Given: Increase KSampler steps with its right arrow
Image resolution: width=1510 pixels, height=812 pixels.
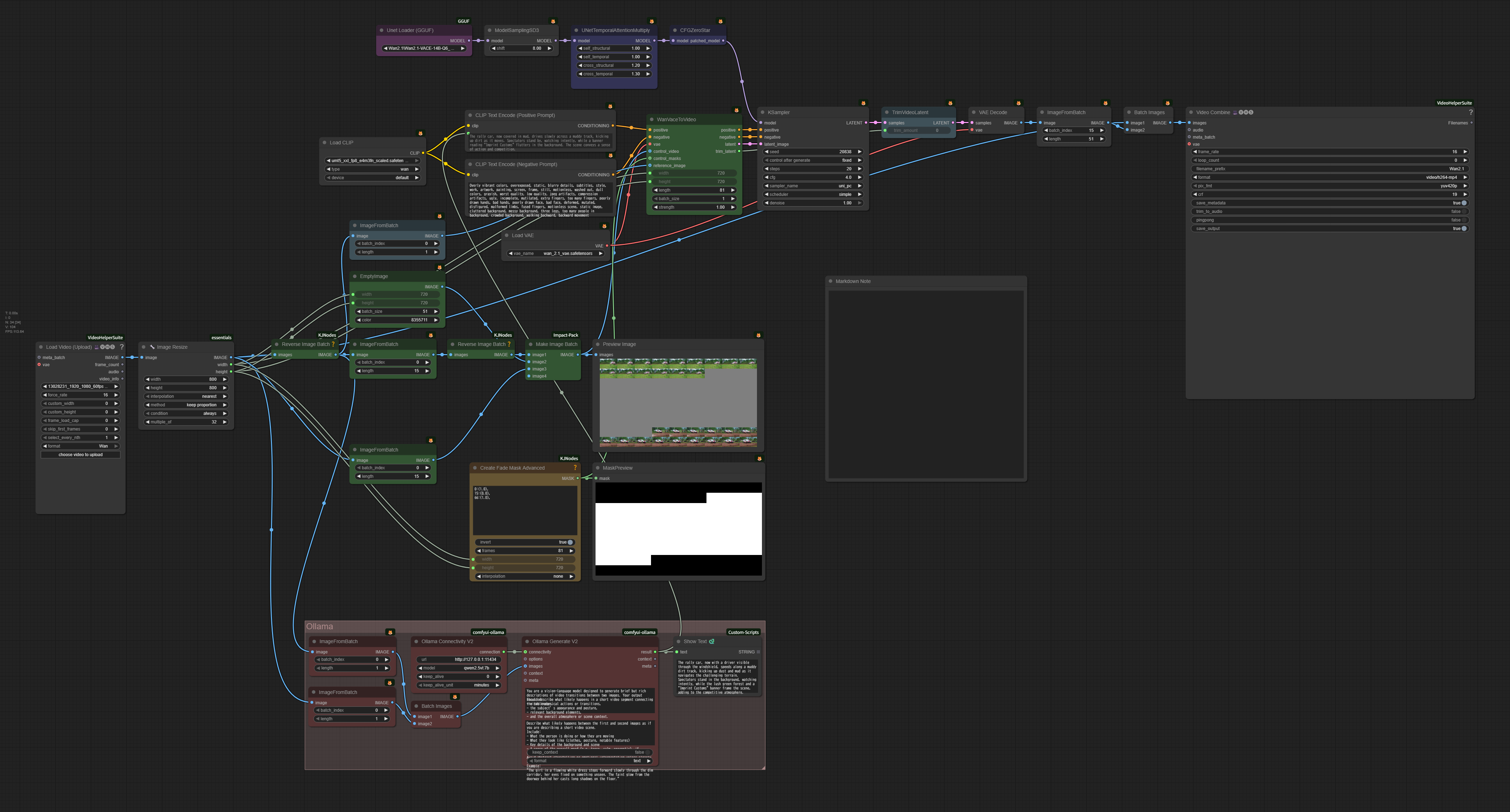Looking at the screenshot, I should pyautogui.click(x=859, y=169).
